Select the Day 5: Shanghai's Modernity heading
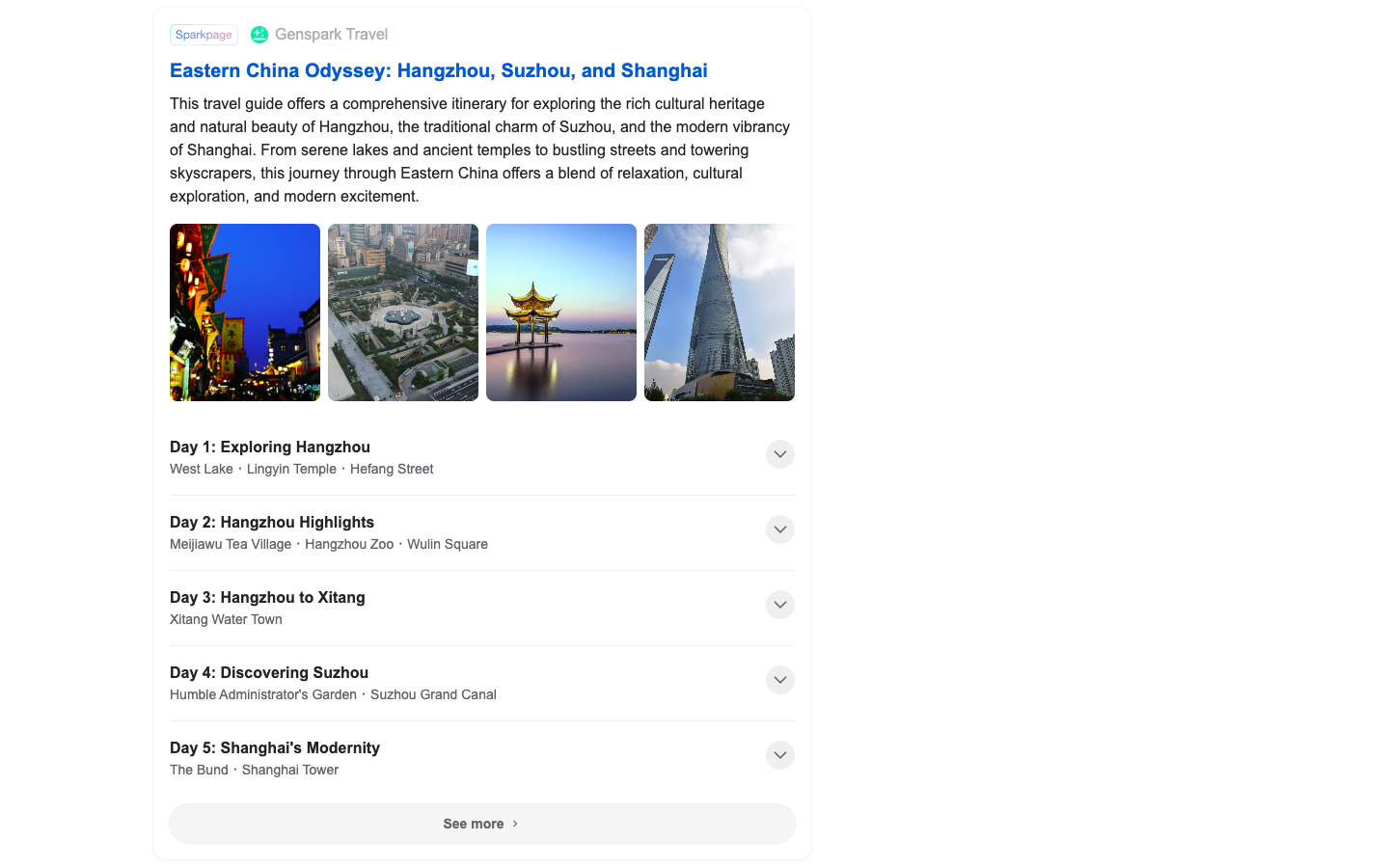This screenshot has width=1389, height=868. 275,747
